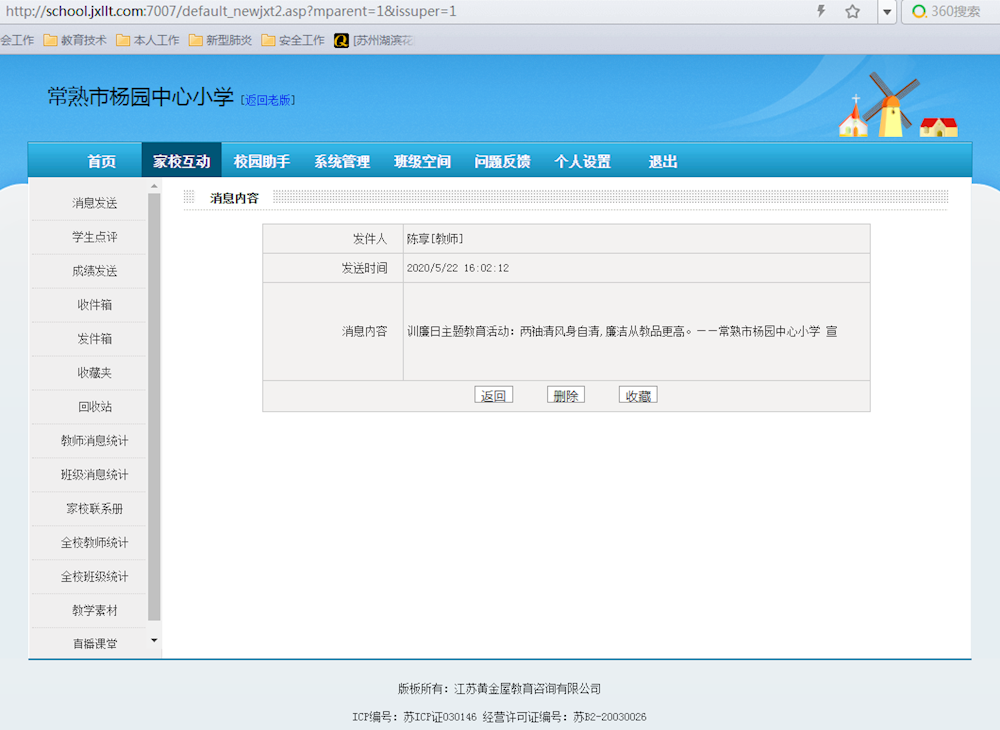
Task: Open 学生点评 in sidebar
Action: pos(94,237)
